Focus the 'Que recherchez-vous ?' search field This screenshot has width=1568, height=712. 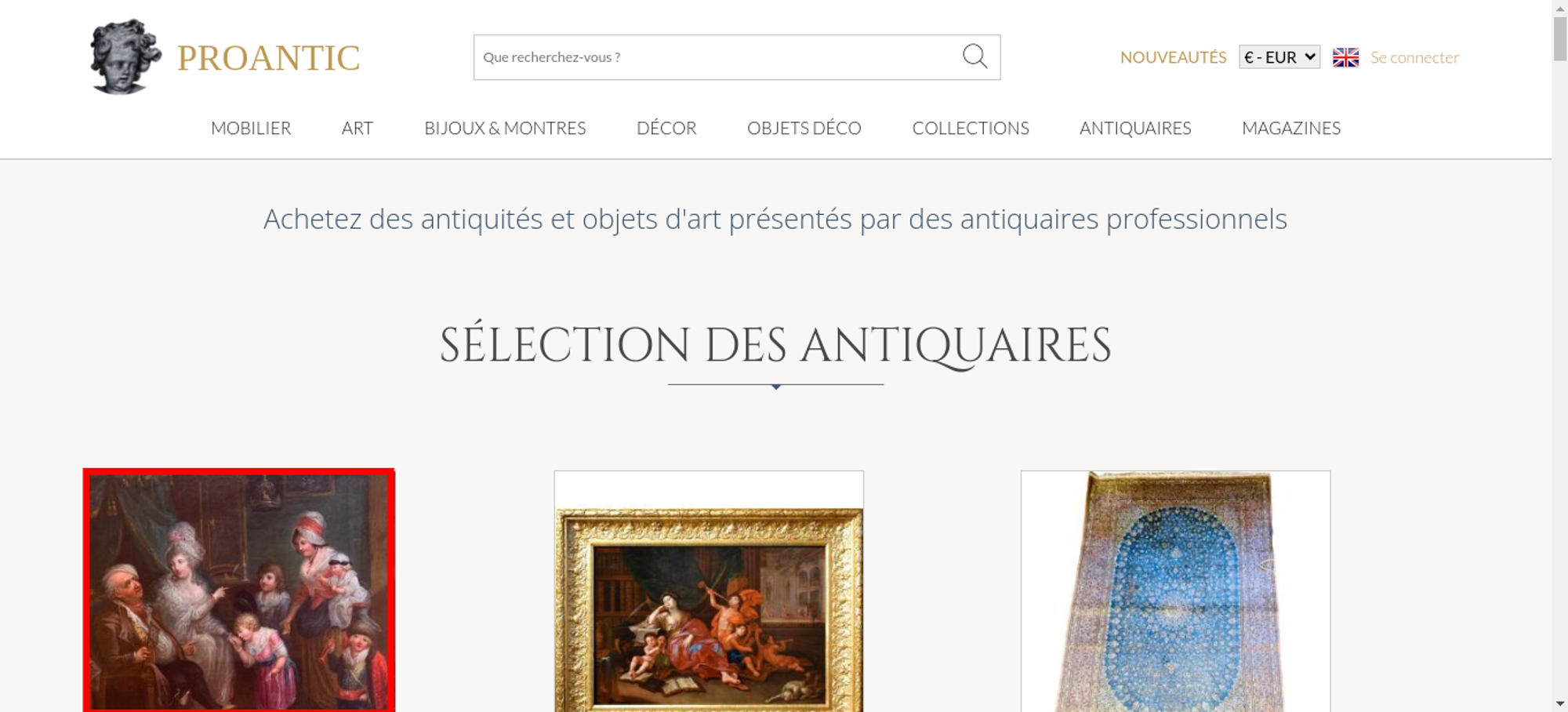[717, 57]
